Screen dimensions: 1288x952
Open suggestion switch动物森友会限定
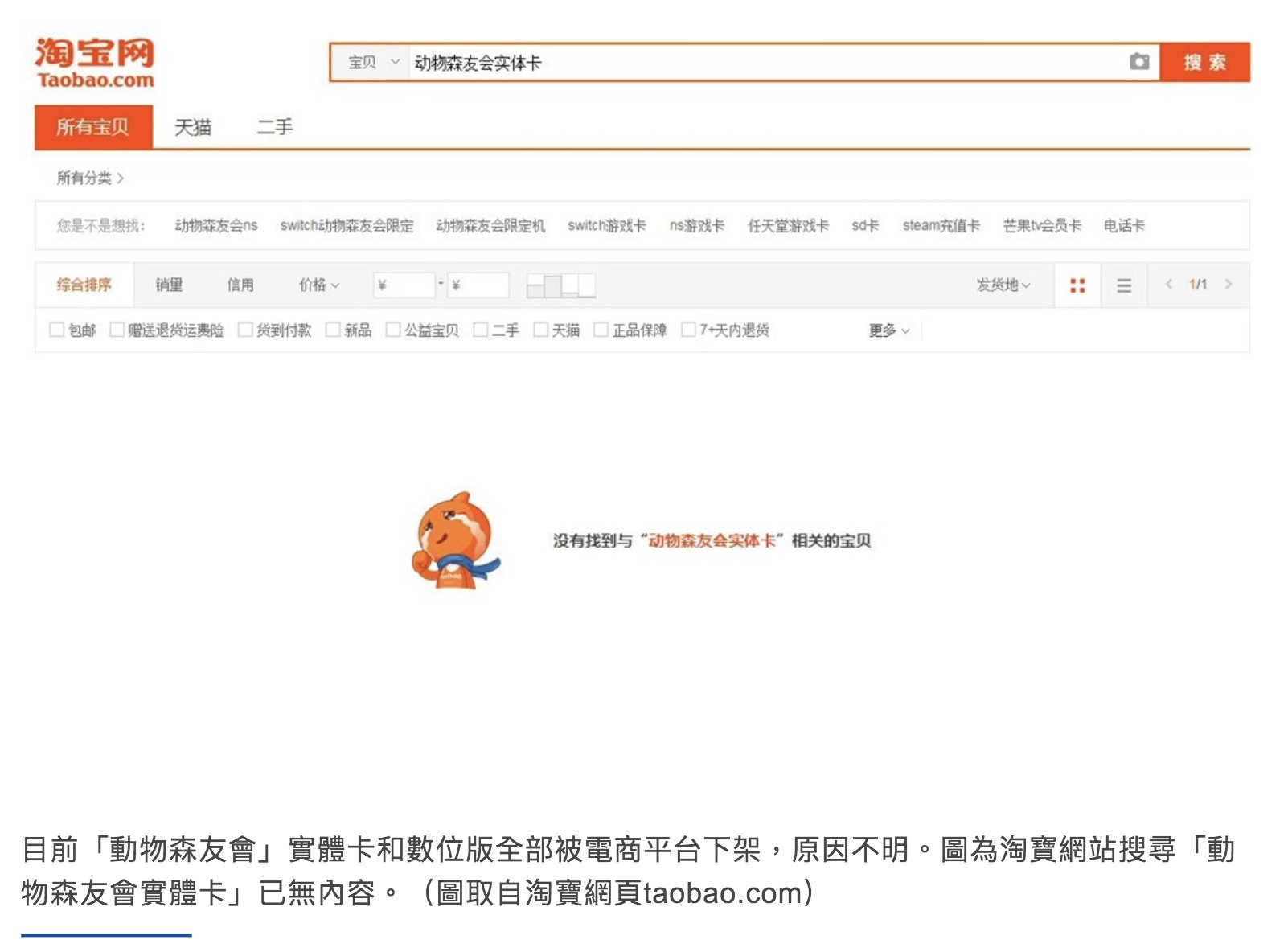347,226
